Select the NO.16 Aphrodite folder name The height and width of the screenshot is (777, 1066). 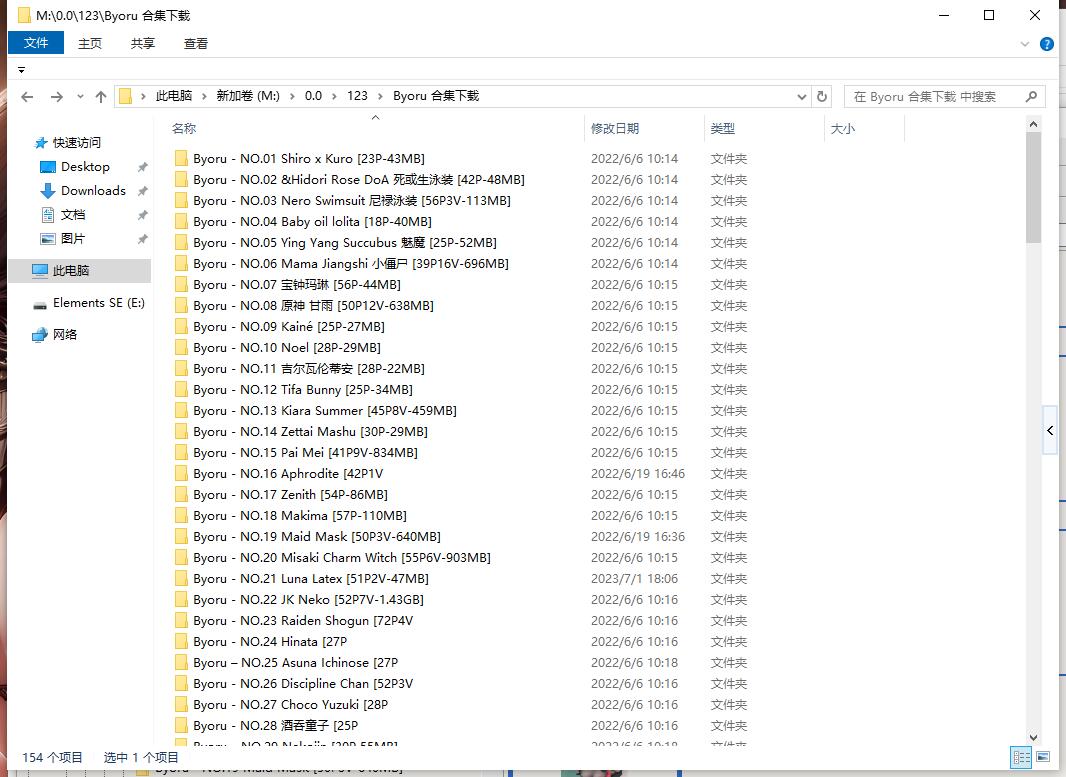click(x=288, y=474)
